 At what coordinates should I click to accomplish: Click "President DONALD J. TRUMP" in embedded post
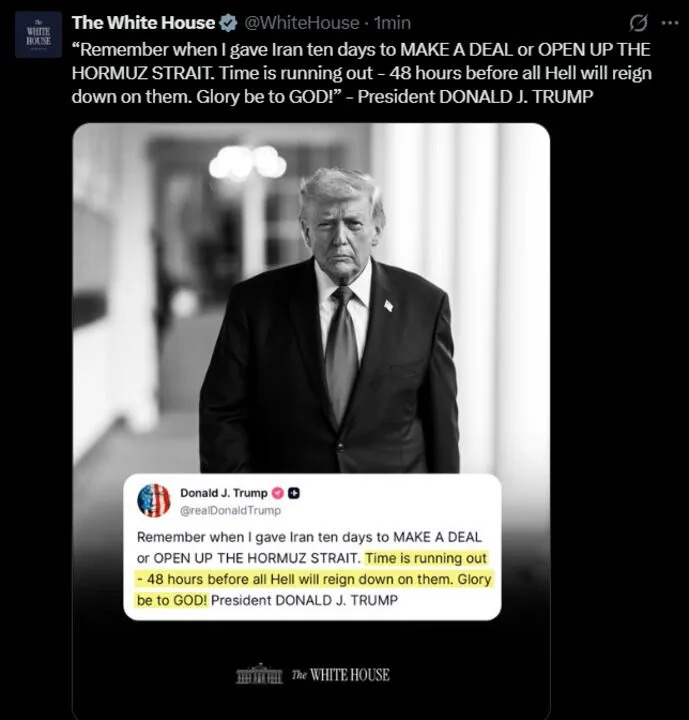305,601
